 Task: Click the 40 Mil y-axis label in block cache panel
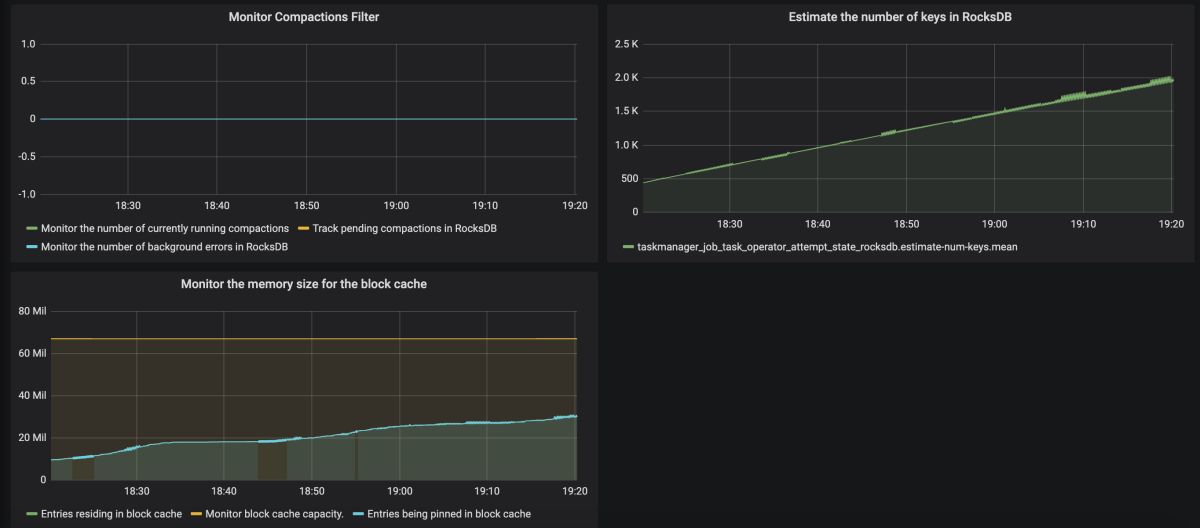[32, 395]
